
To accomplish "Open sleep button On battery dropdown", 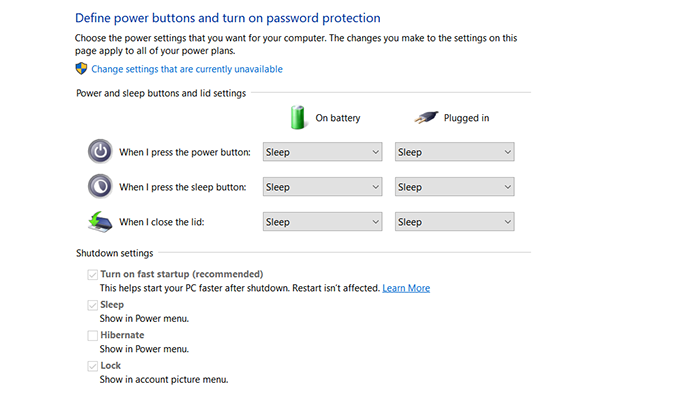I will pos(323,187).
